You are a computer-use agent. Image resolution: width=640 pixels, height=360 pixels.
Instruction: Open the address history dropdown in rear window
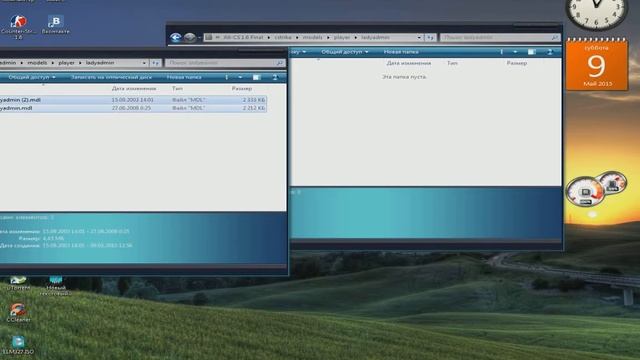pos(419,37)
